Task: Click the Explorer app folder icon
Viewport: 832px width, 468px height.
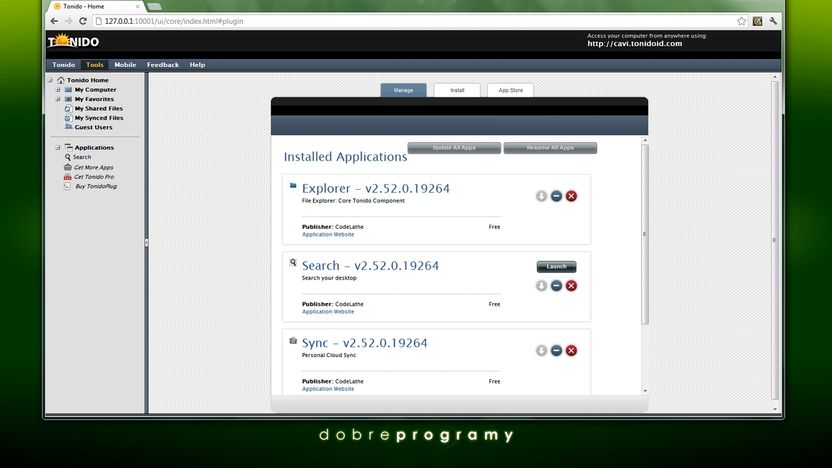Action: (x=293, y=186)
